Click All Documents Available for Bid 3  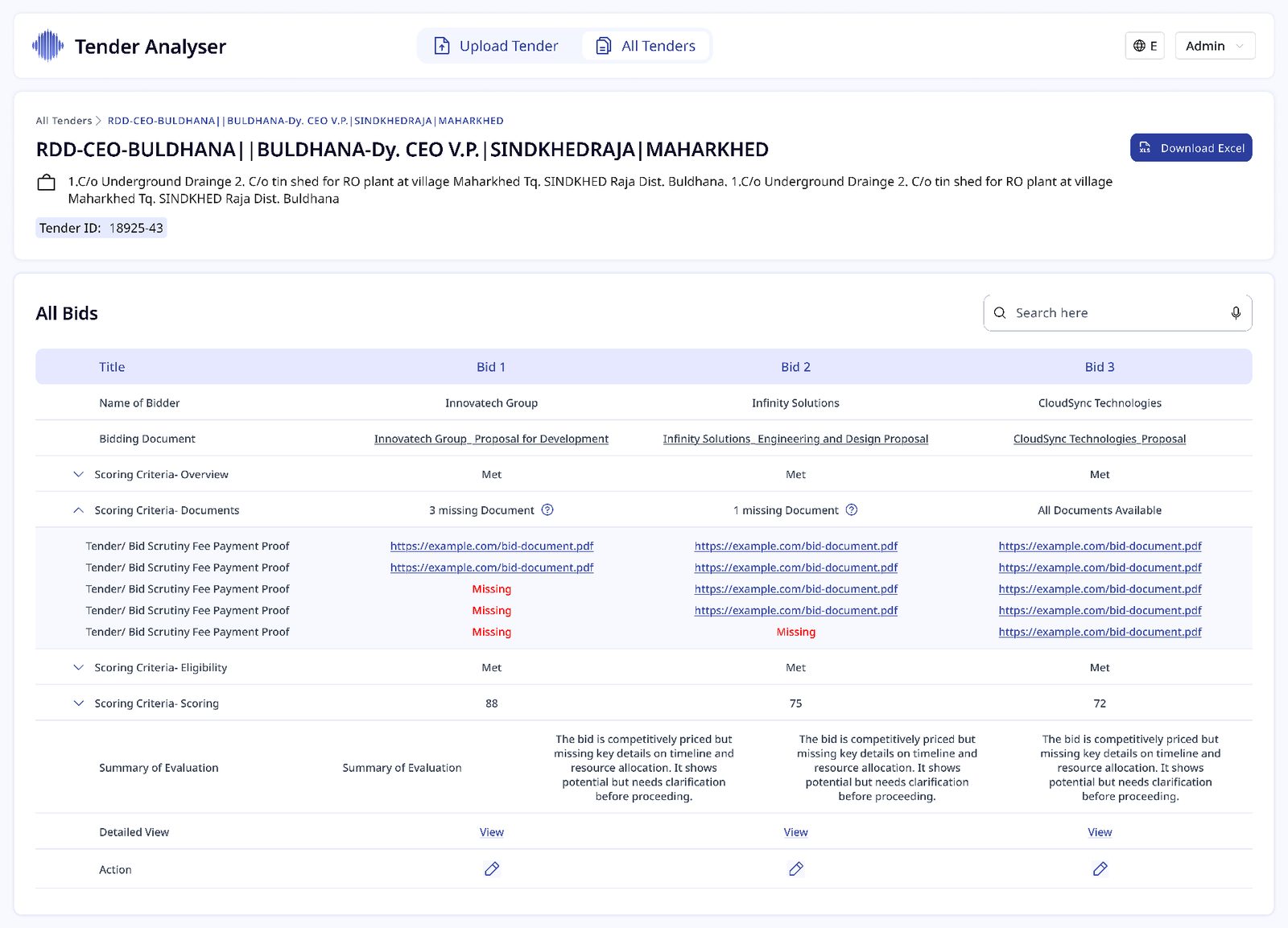pyautogui.click(x=1100, y=510)
